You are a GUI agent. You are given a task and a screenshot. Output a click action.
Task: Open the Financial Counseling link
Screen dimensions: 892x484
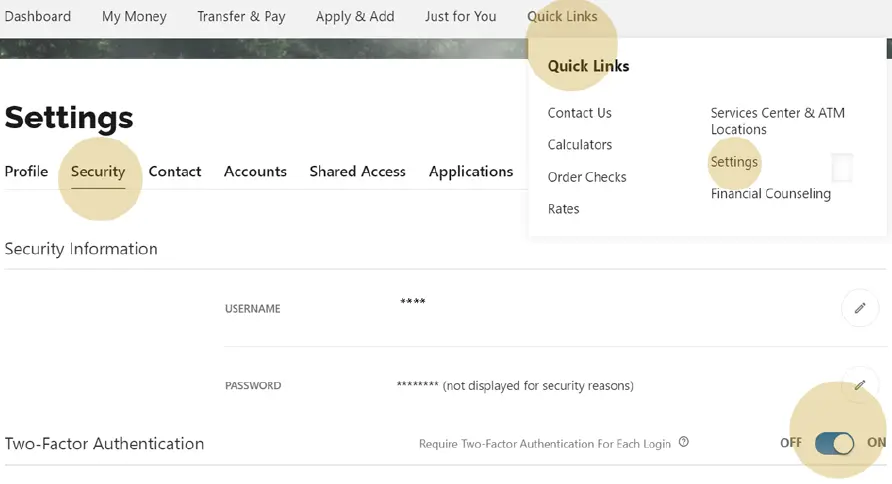(x=770, y=194)
